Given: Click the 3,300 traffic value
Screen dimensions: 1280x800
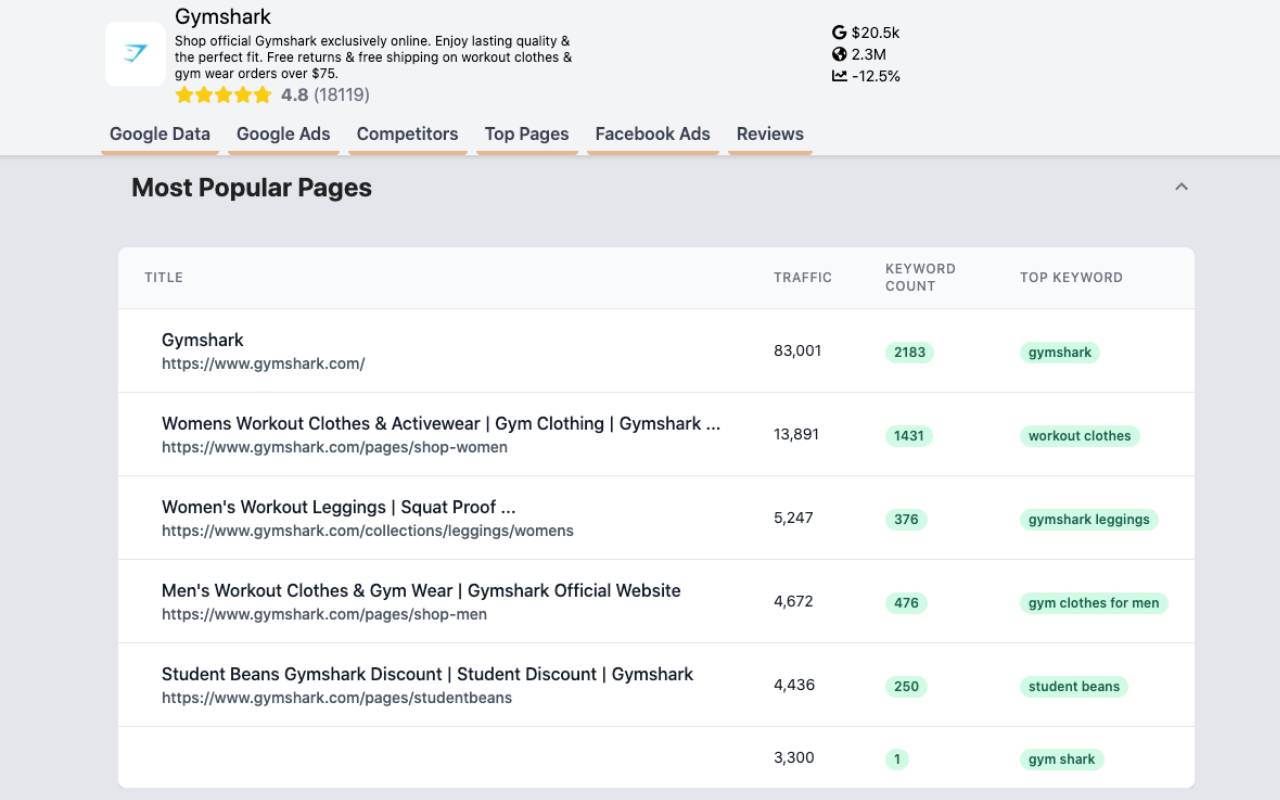Looking at the screenshot, I should click(x=794, y=758).
